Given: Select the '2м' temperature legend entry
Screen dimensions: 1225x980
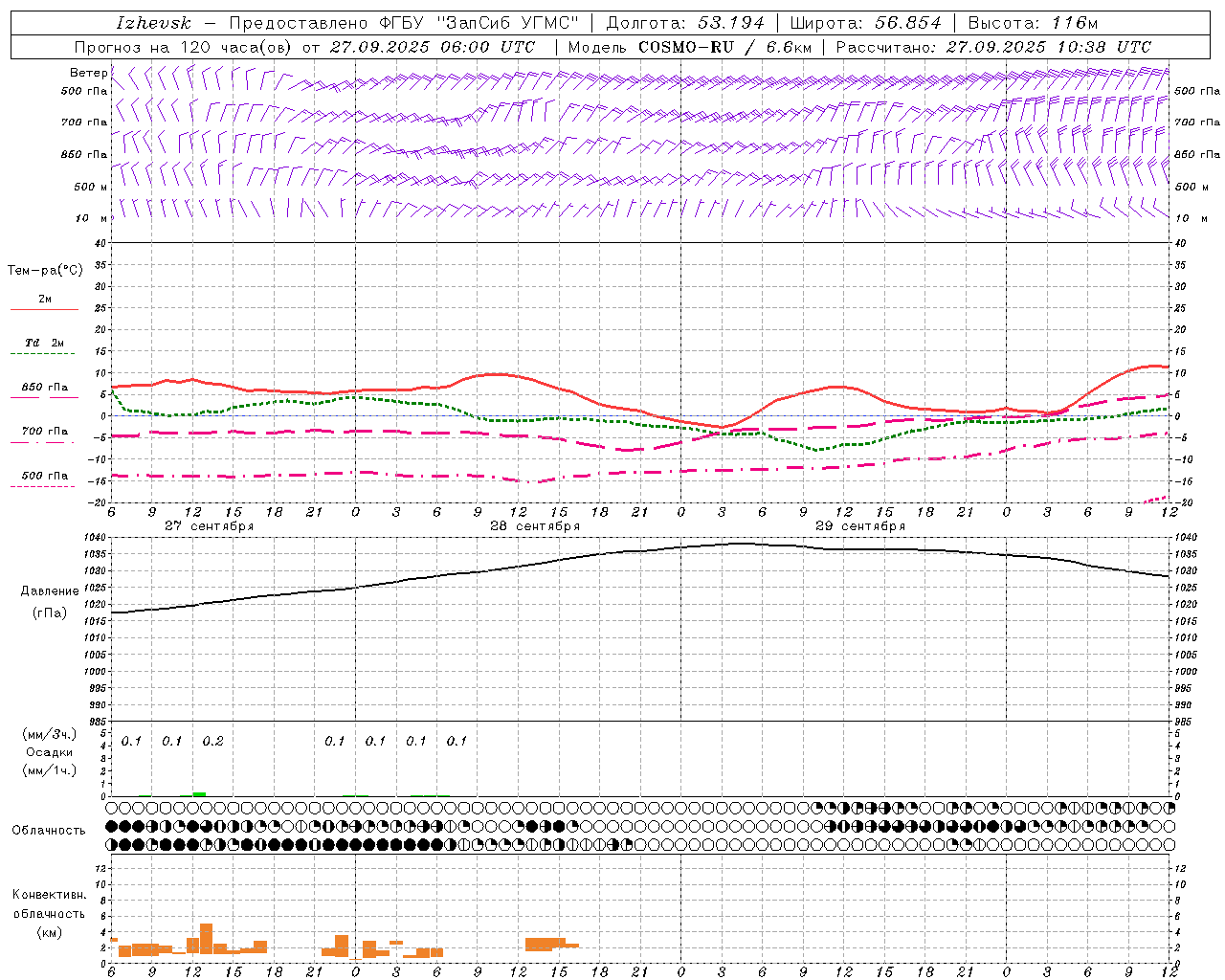Looking at the screenshot, I should click(x=45, y=300).
